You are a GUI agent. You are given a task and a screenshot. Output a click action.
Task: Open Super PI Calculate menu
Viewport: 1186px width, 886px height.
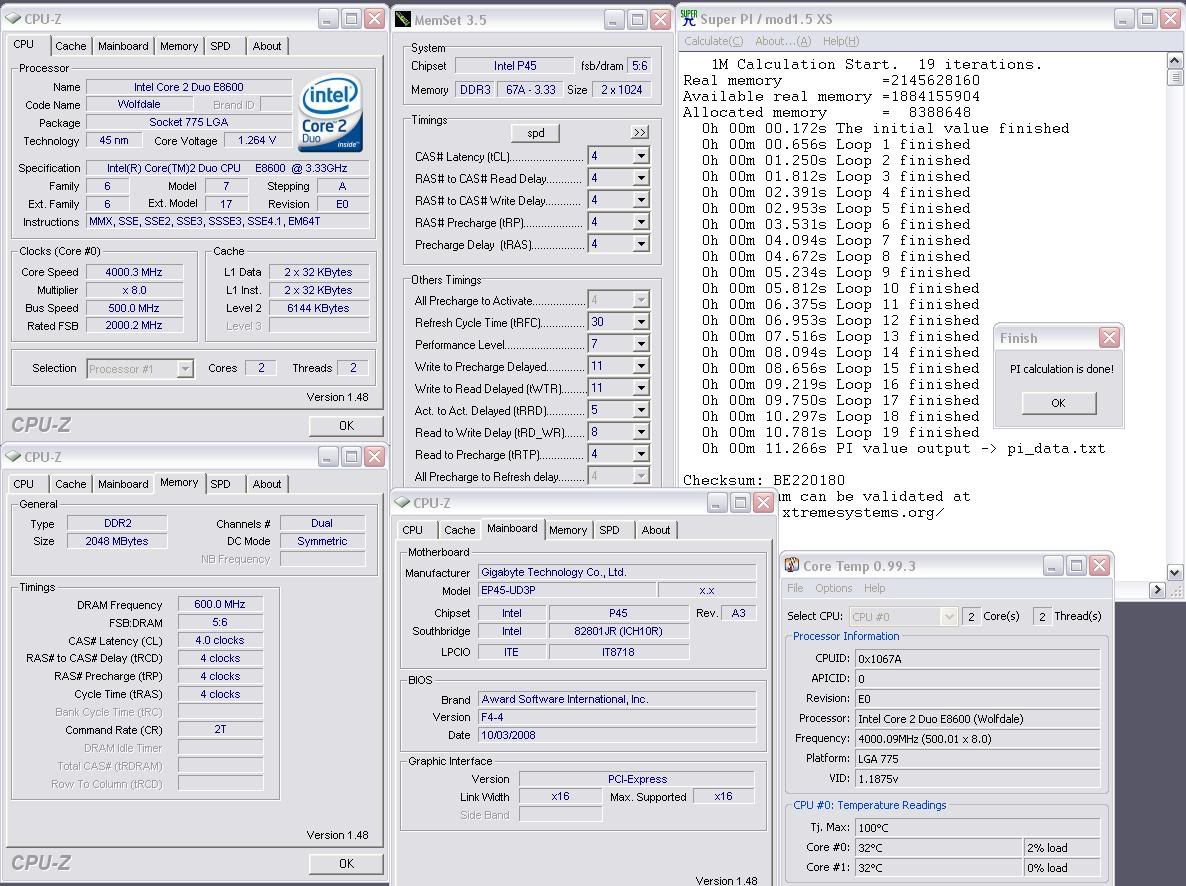pyautogui.click(x=713, y=41)
